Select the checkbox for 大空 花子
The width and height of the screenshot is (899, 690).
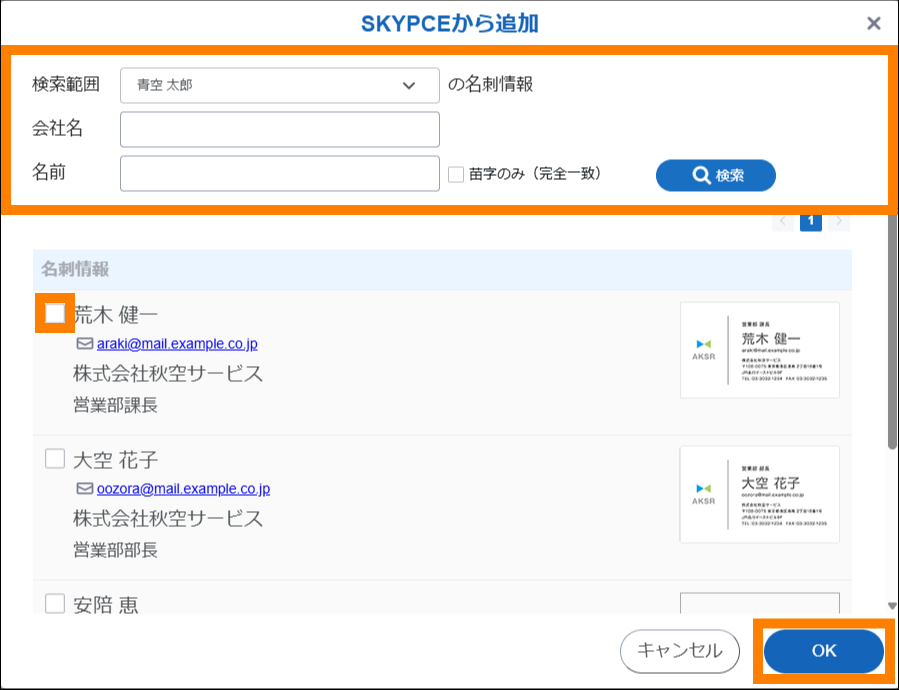(x=55, y=459)
